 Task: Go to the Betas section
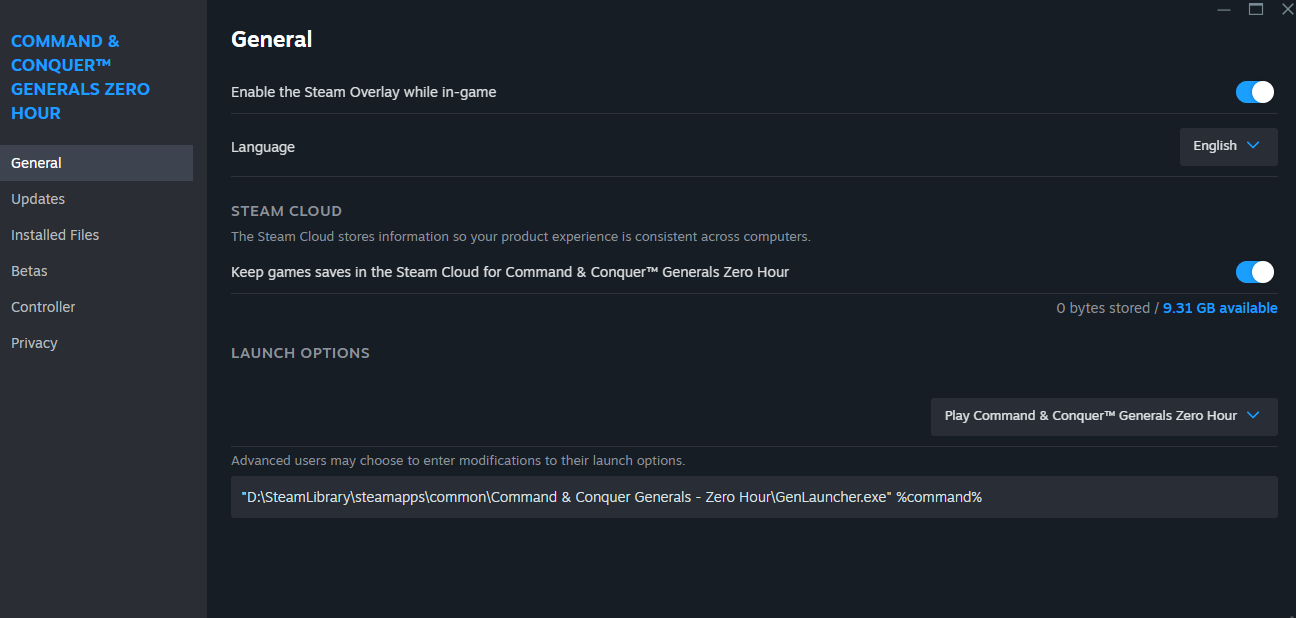29,271
